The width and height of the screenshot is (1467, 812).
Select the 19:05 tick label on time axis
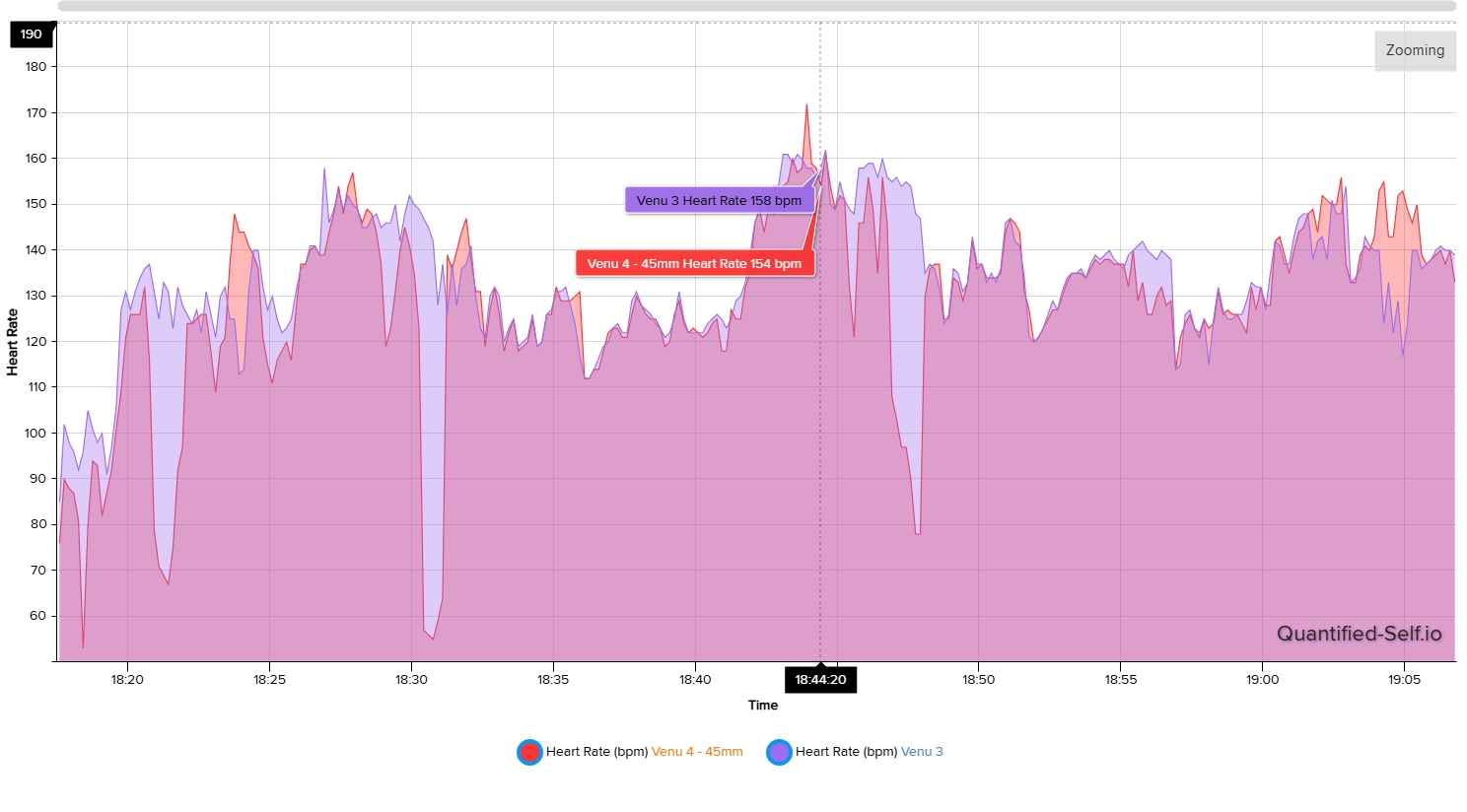click(1404, 680)
